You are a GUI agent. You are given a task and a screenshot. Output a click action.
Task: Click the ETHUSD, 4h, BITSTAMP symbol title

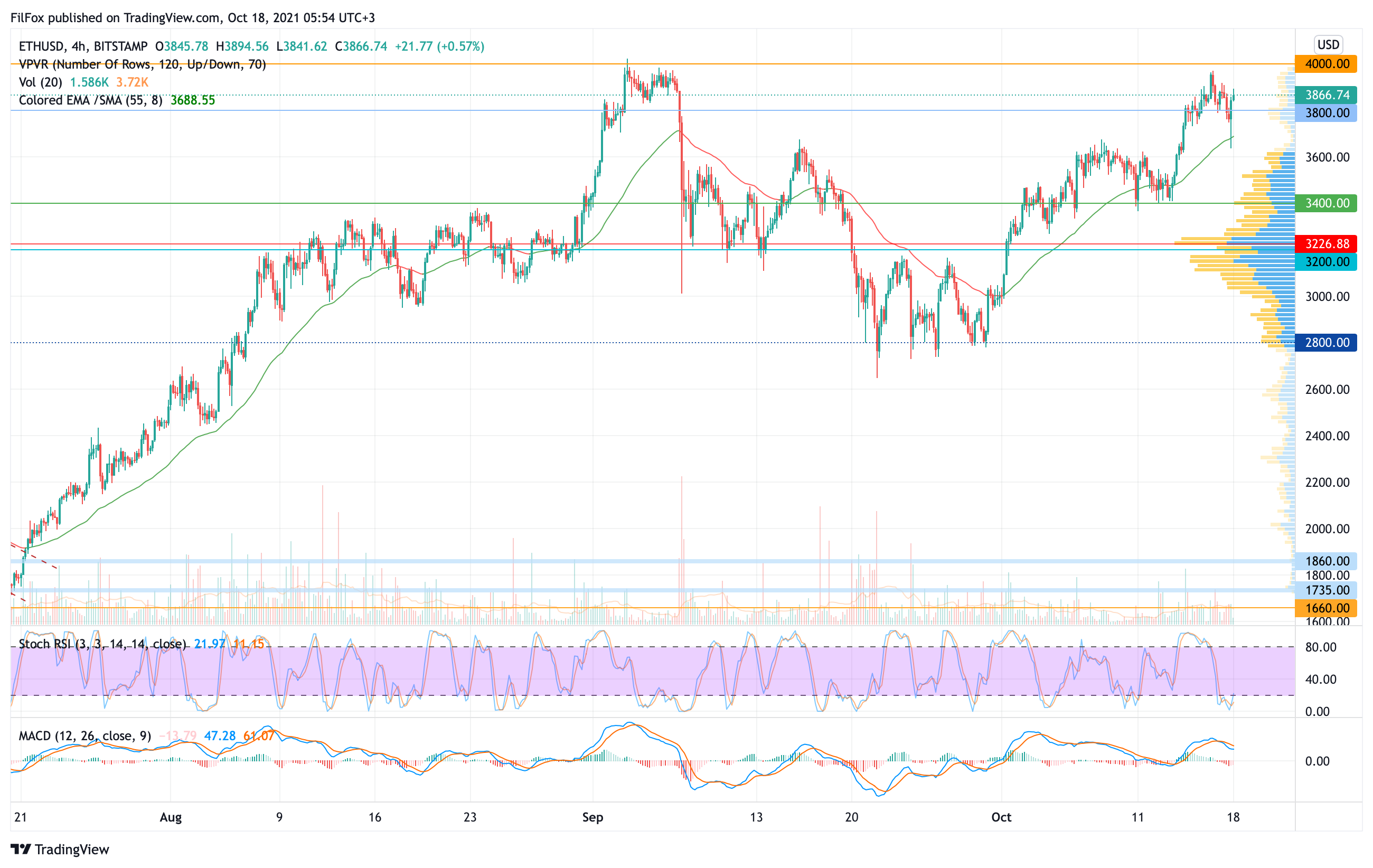[x=83, y=46]
